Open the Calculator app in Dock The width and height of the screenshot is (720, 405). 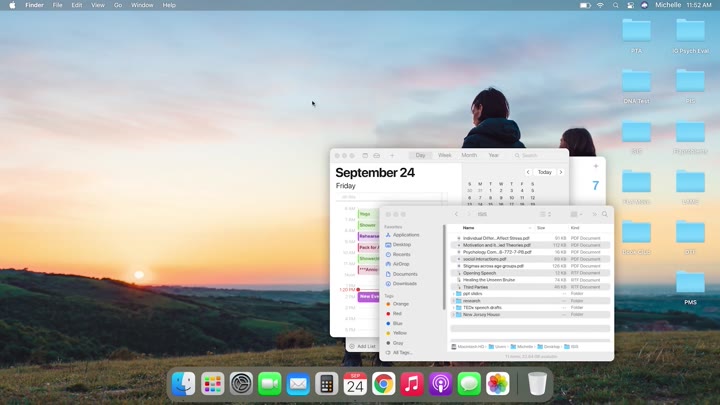(x=325, y=384)
